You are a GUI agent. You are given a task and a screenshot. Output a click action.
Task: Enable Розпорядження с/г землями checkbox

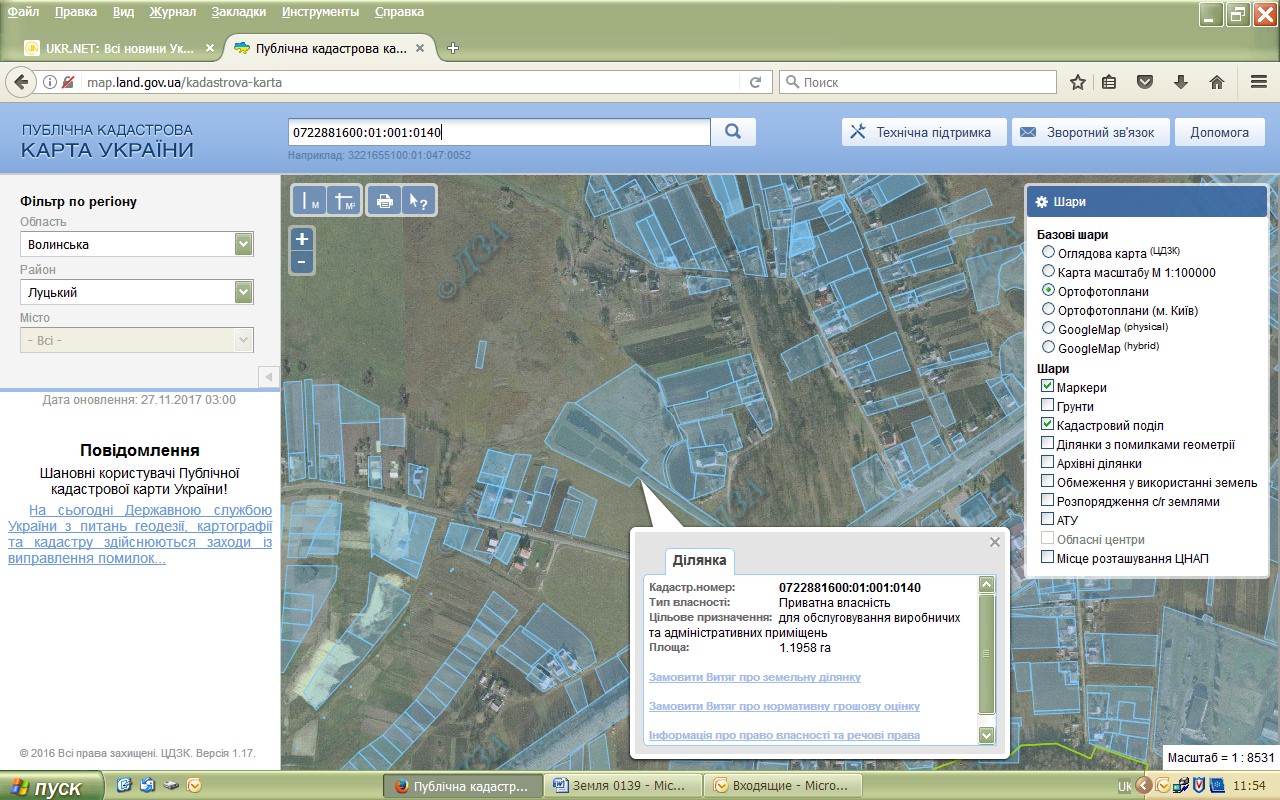[x=1047, y=501]
